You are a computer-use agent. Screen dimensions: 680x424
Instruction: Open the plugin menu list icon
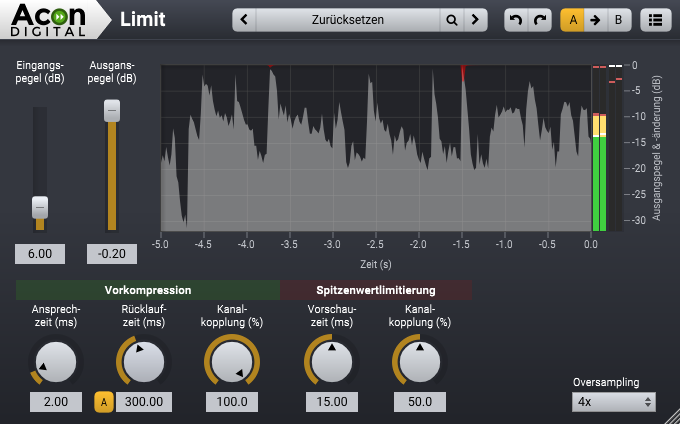[x=656, y=19]
